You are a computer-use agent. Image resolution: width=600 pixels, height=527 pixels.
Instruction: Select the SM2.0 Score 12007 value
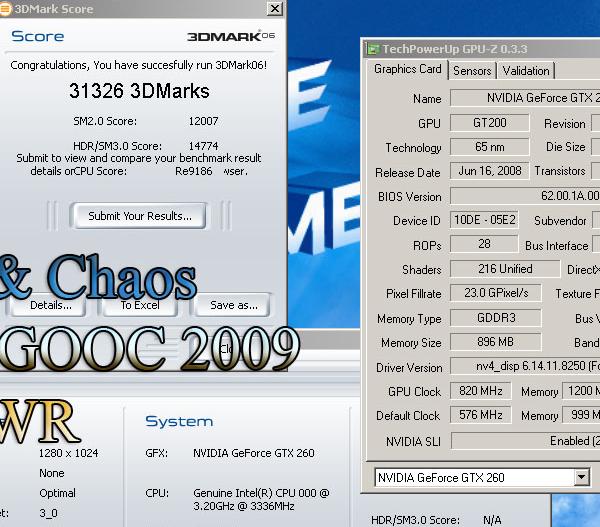pyautogui.click(x=203, y=121)
